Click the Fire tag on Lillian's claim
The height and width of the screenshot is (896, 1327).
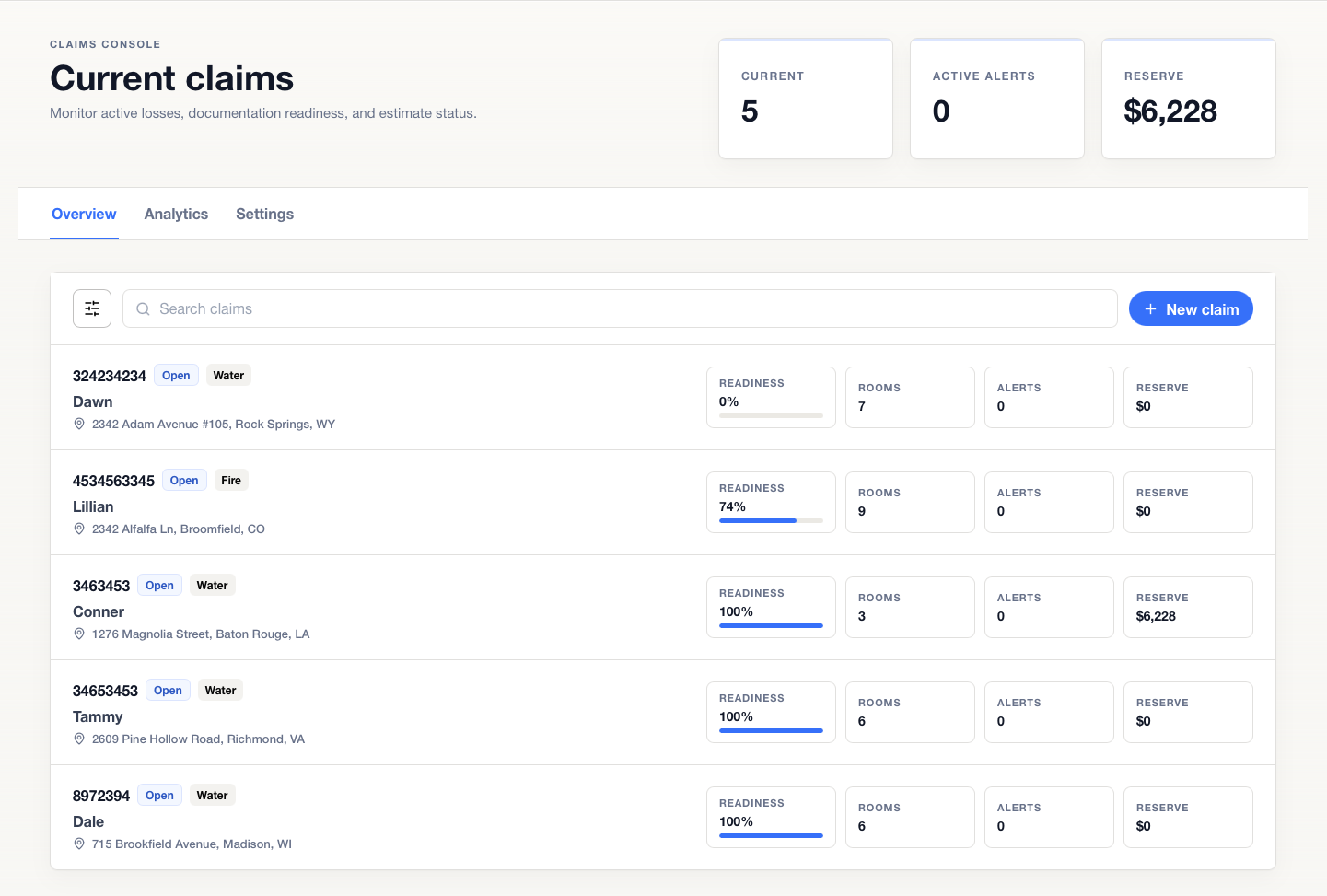tap(231, 481)
